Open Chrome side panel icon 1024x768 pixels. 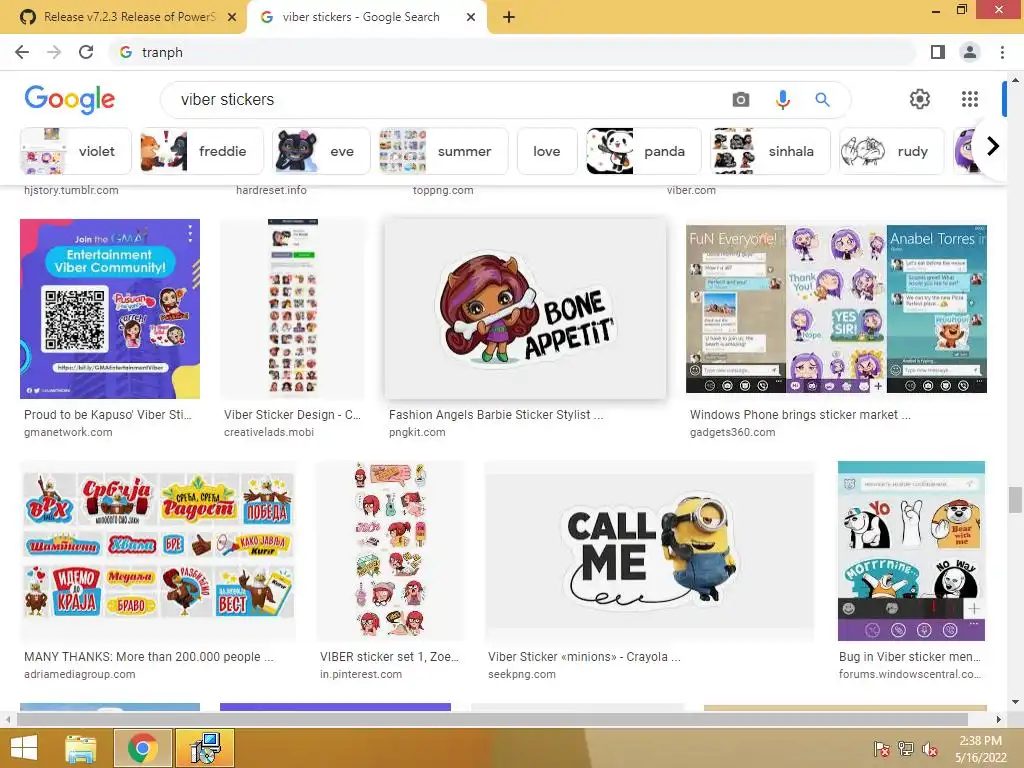tap(938, 52)
